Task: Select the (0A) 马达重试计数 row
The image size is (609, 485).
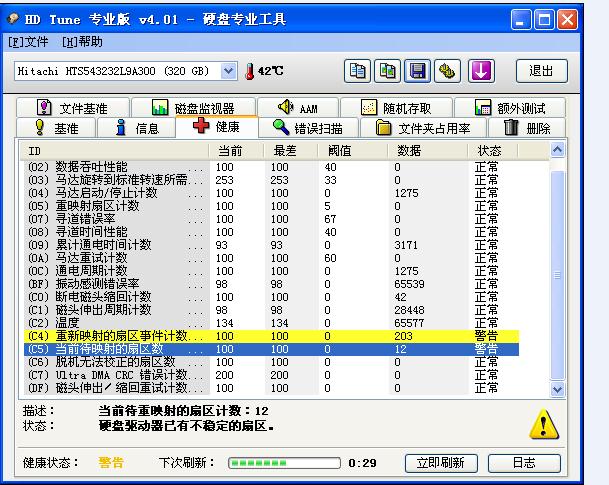Action: coord(271,258)
